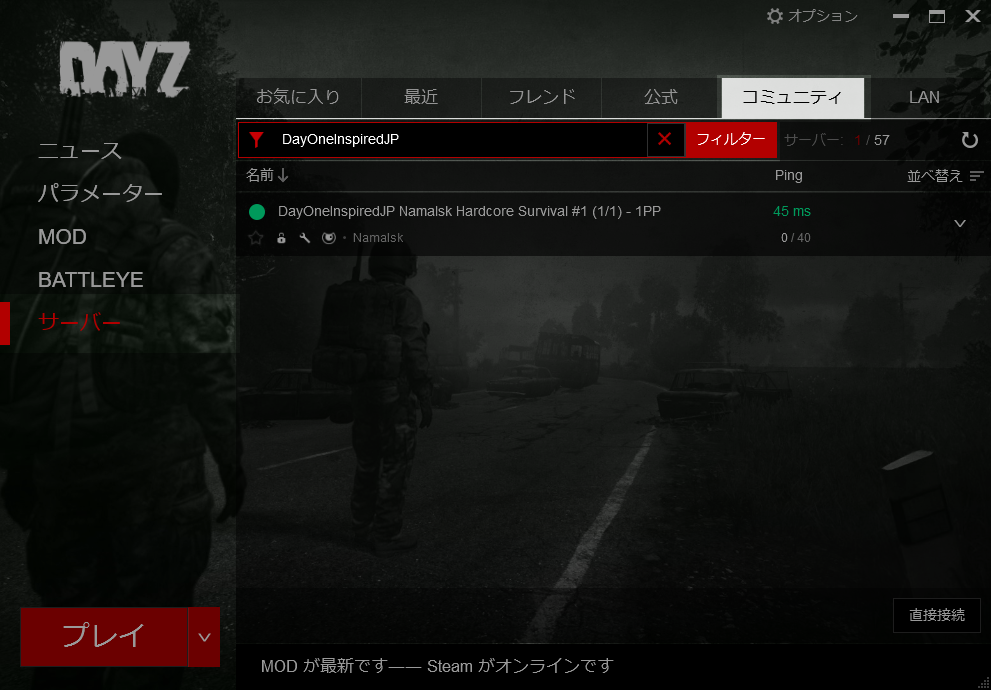Switch to the フレンド tab
Image resolution: width=991 pixels, height=690 pixels.
coord(542,97)
